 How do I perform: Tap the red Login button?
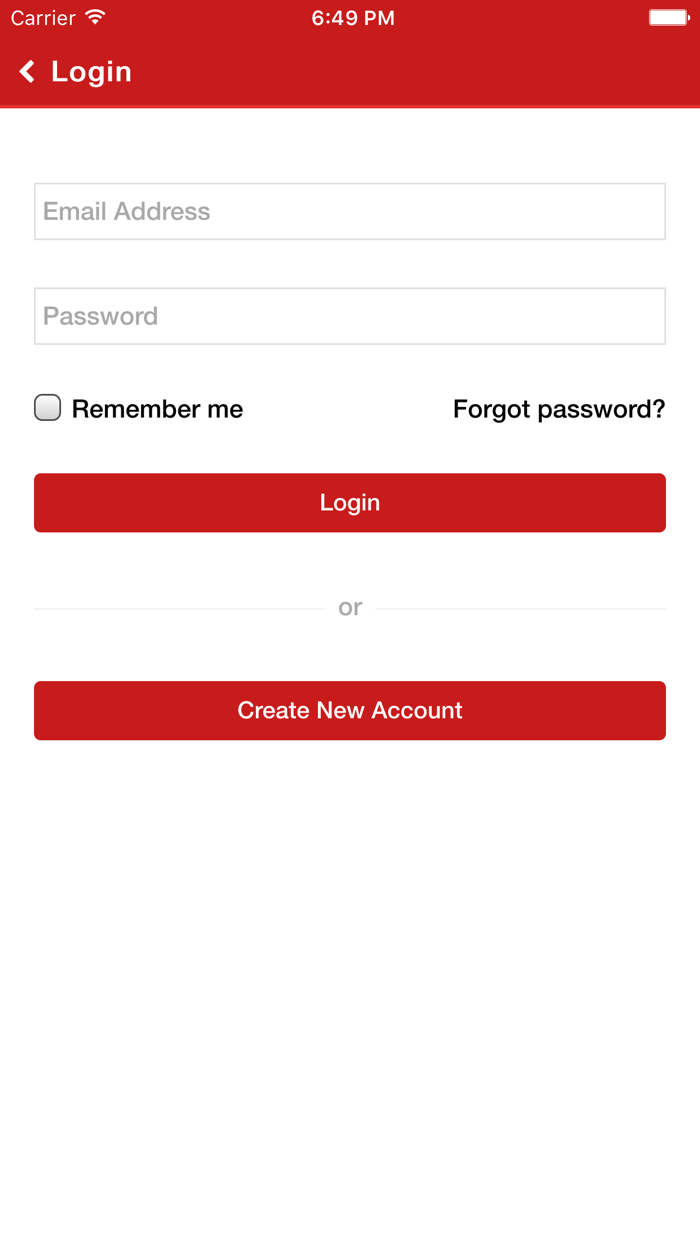pos(350,502)
